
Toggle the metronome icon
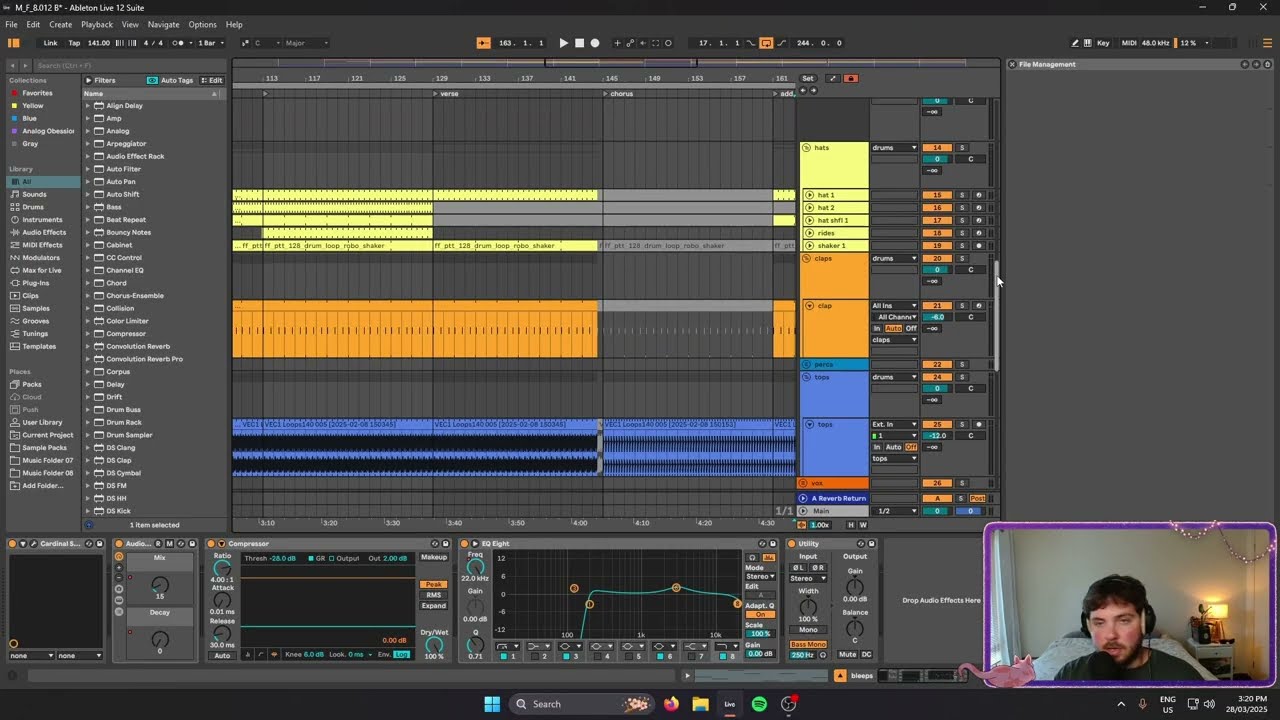pos(179,43)
